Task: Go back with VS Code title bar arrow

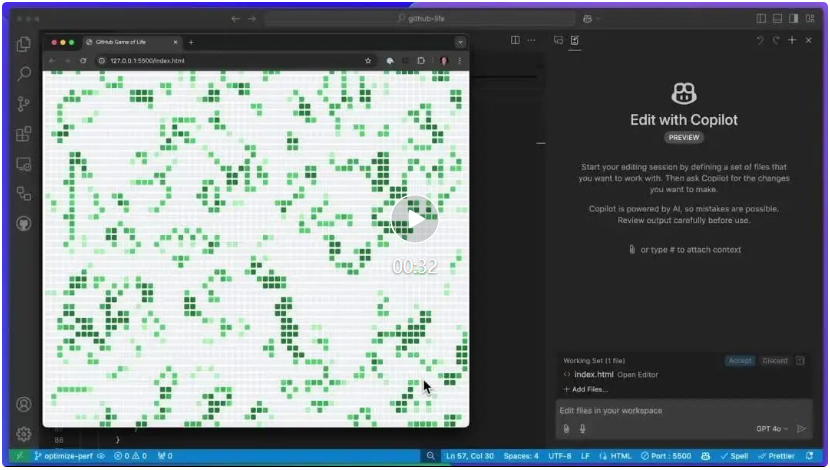Action: click(x=235, y=19)
